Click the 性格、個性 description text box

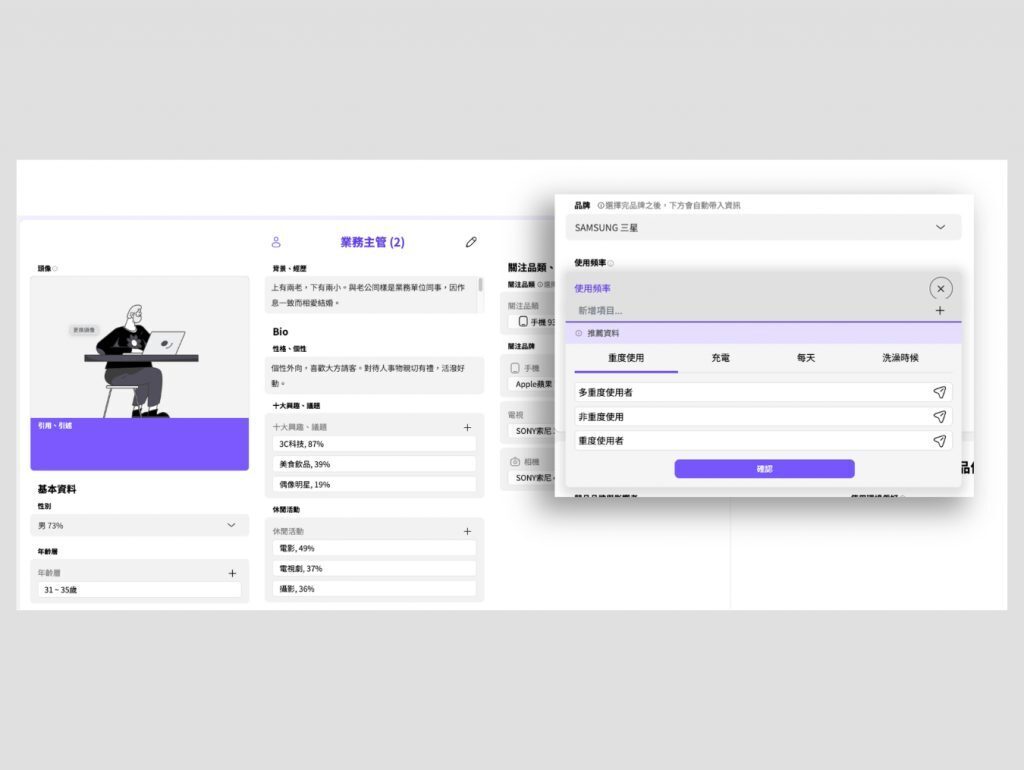tap(374, 376)
